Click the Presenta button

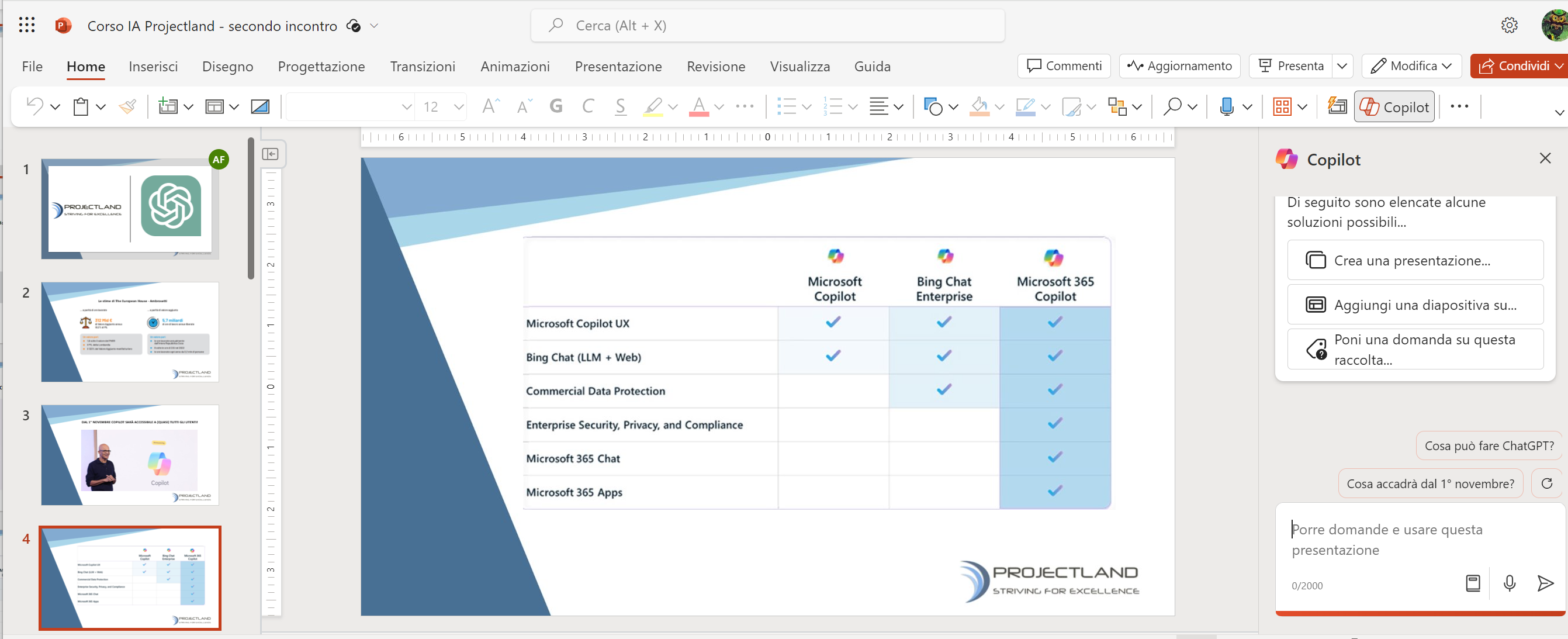tap(1291, 66)
